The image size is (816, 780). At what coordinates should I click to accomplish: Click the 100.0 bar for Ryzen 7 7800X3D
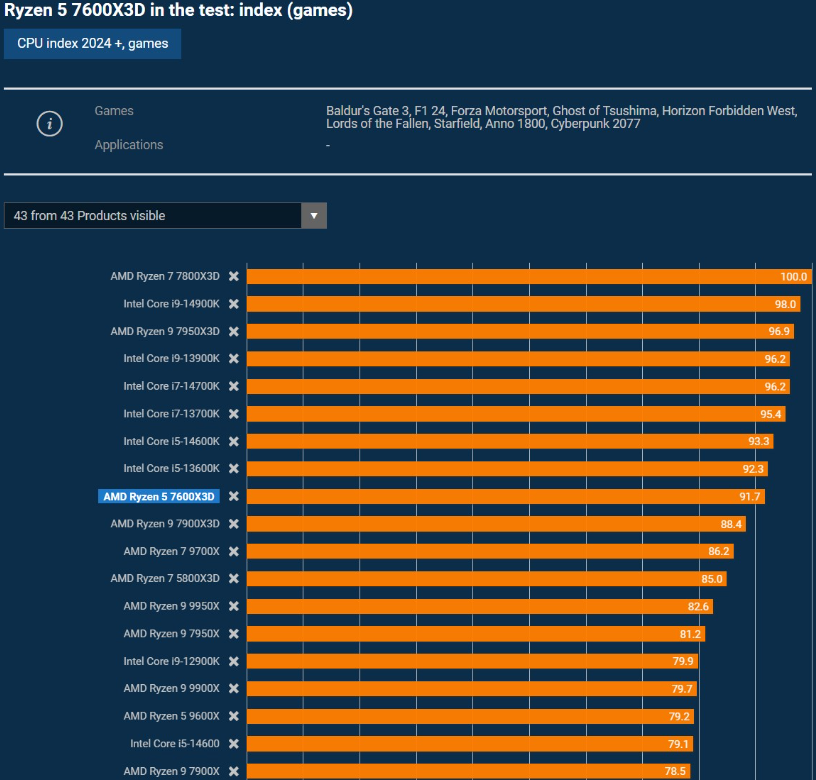[x=529, y=277]
